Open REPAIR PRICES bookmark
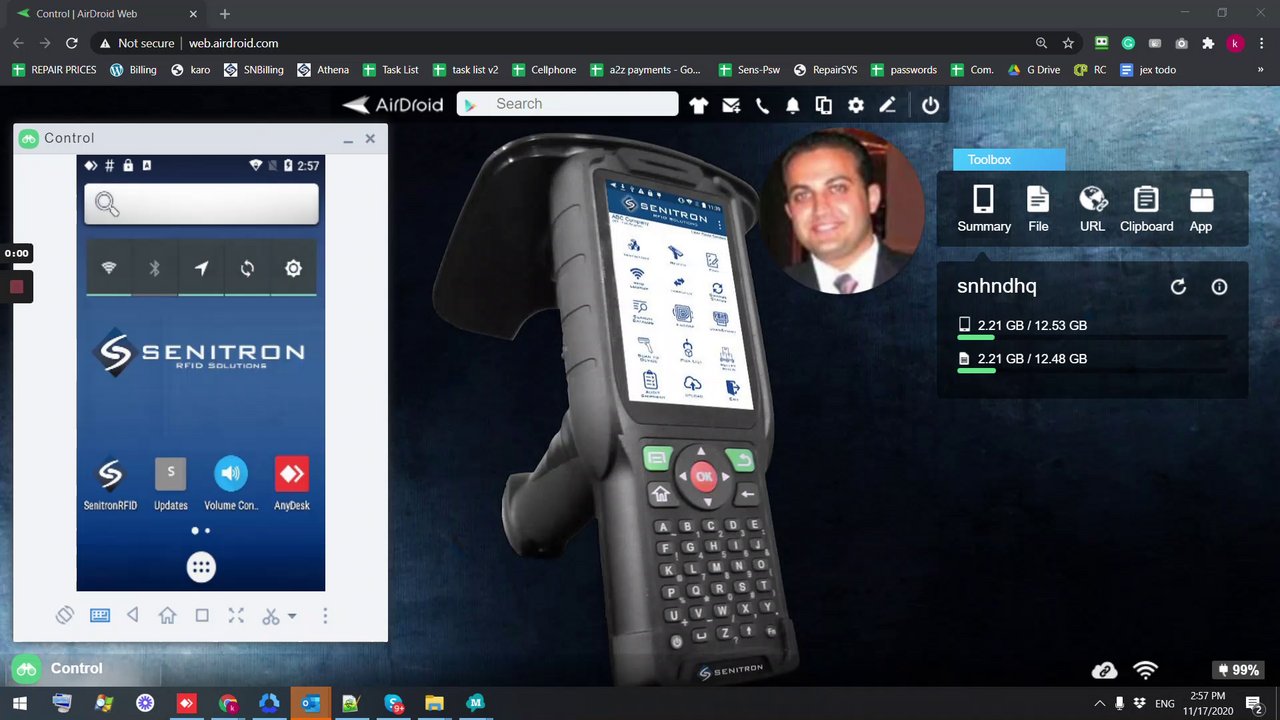1280x720 pixels. click(x=54, y=70)
